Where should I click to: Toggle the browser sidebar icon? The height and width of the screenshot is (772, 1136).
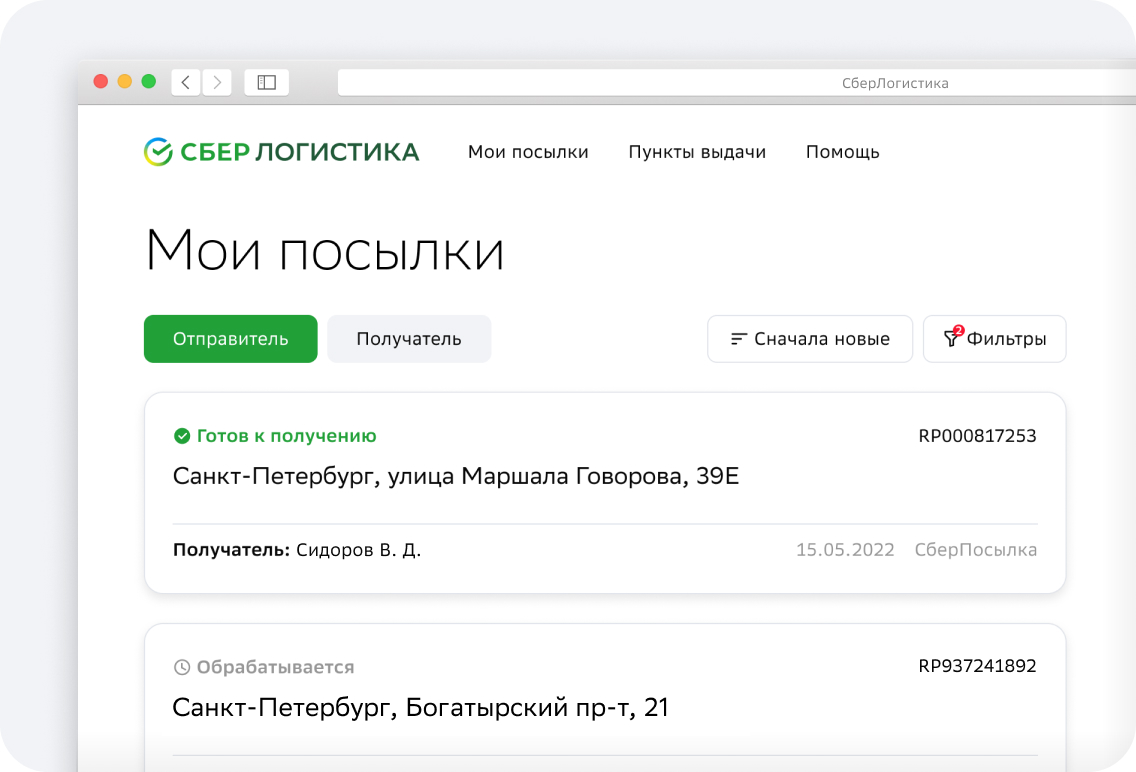click(x=266, y=83)
